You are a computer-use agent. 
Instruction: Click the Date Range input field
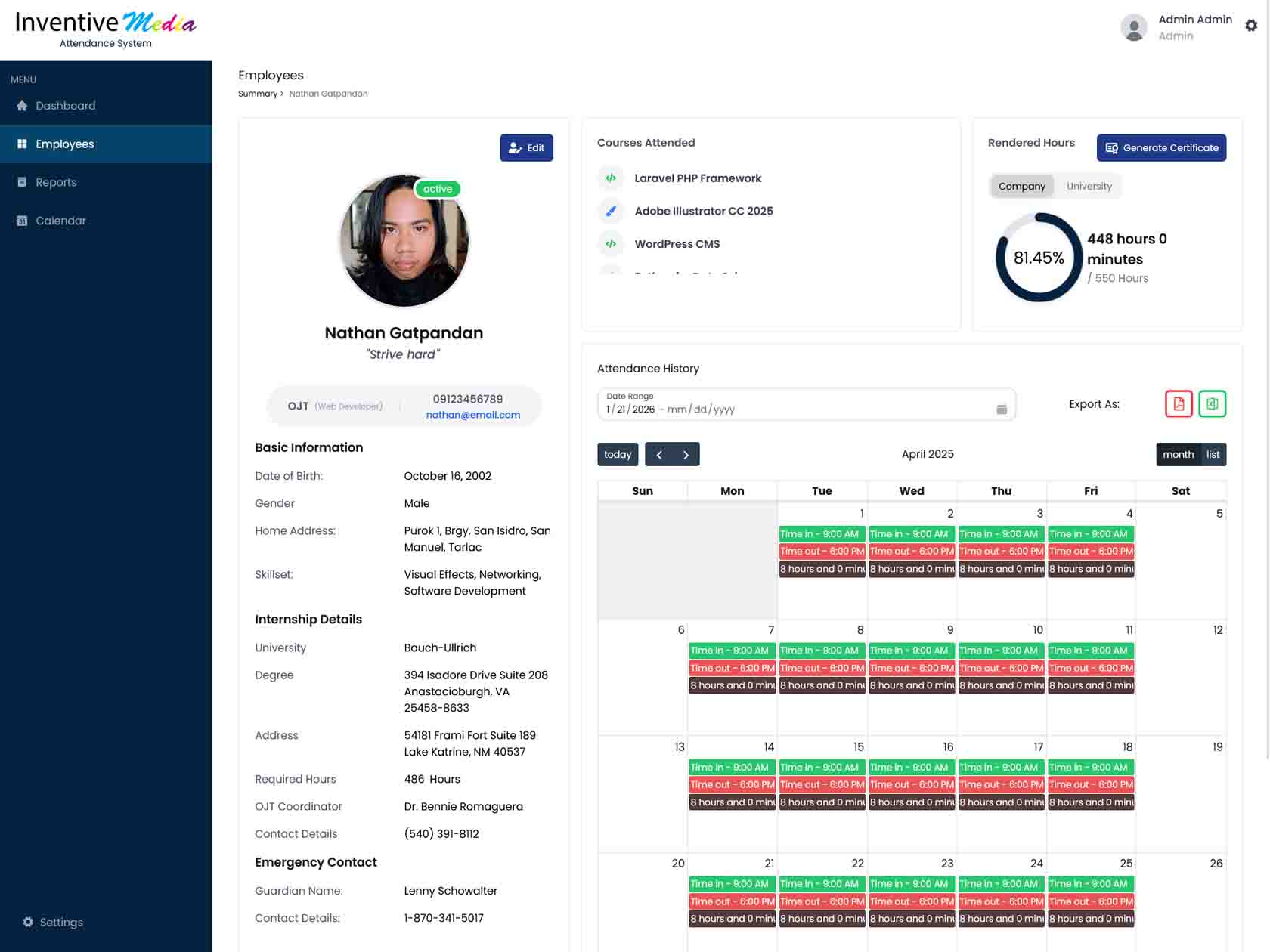(794, 409)
